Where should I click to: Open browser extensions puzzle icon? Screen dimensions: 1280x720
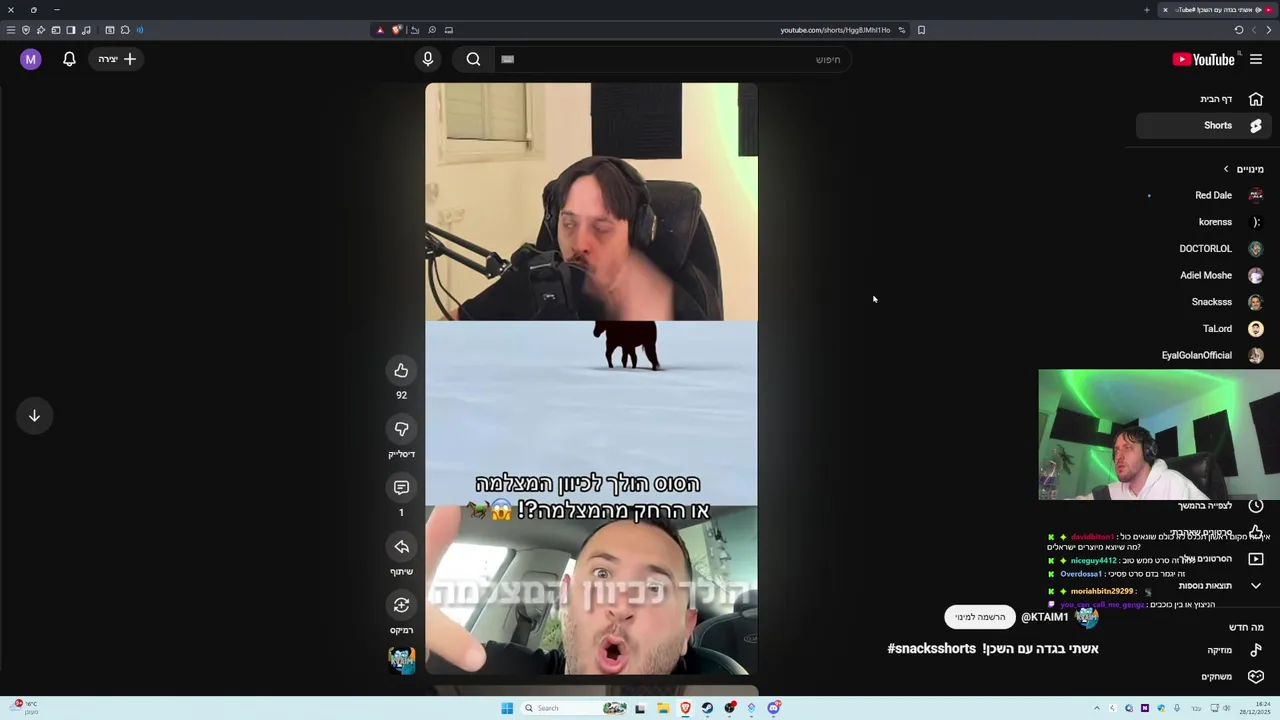[x=125, y=30]
